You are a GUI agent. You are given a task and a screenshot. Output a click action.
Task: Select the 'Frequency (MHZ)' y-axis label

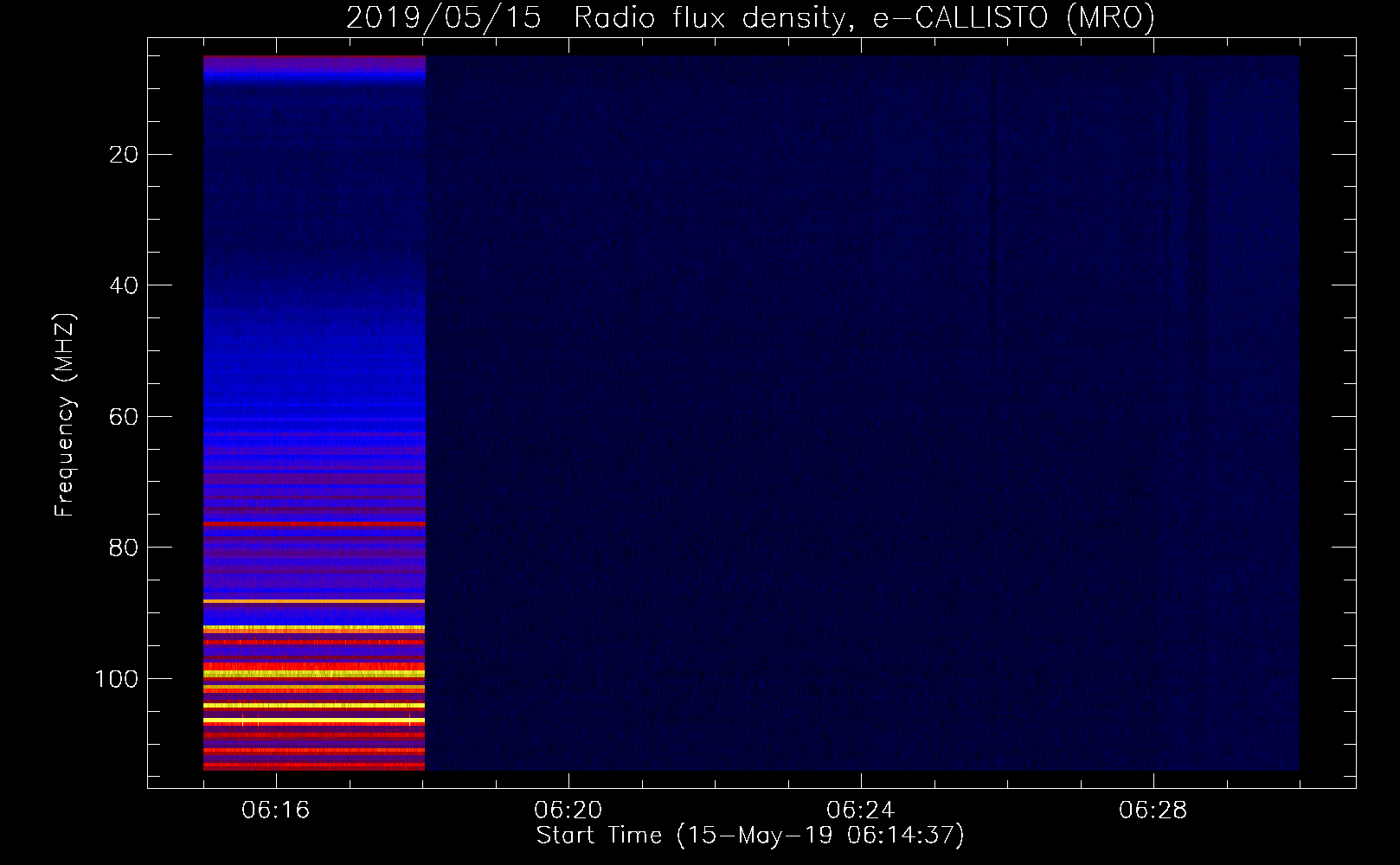click(x=65, y=415)
